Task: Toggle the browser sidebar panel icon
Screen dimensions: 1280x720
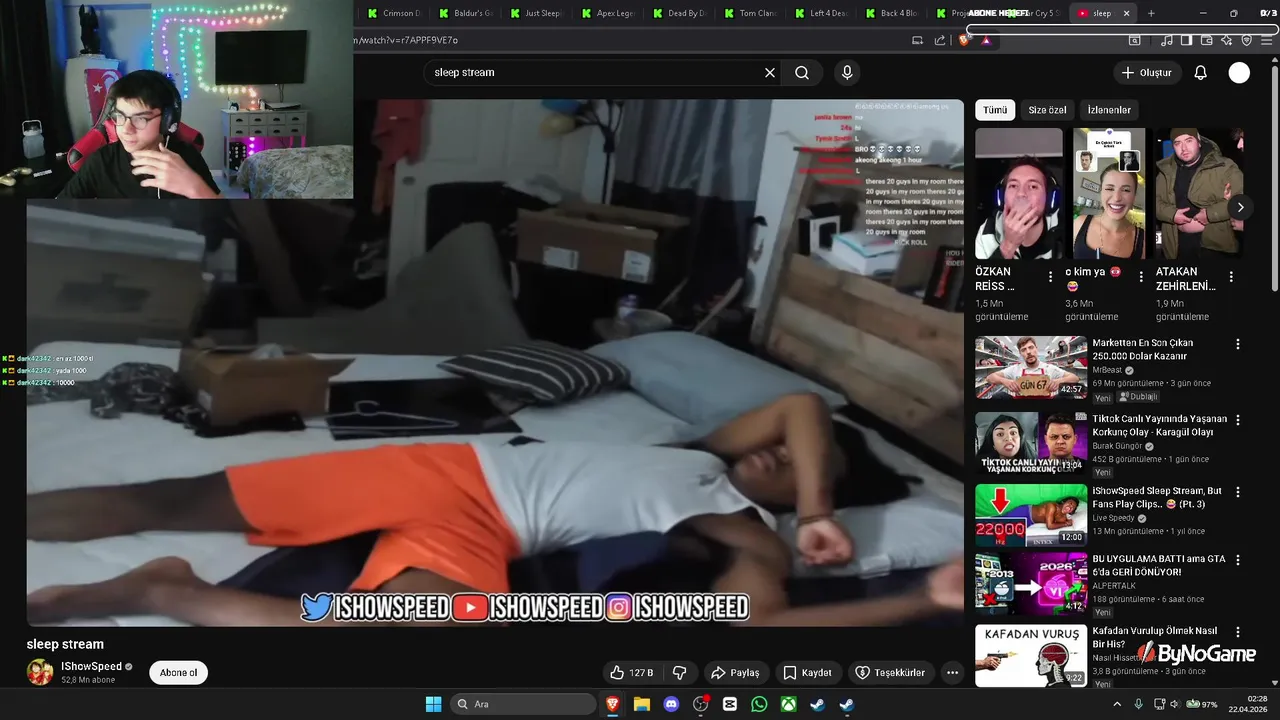Action: 1186,40
